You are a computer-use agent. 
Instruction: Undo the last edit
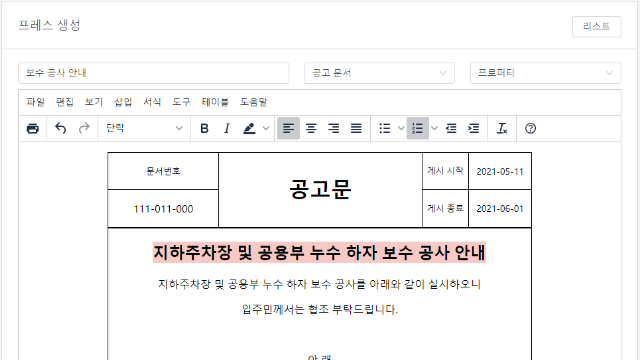click(x=60, y=129)
